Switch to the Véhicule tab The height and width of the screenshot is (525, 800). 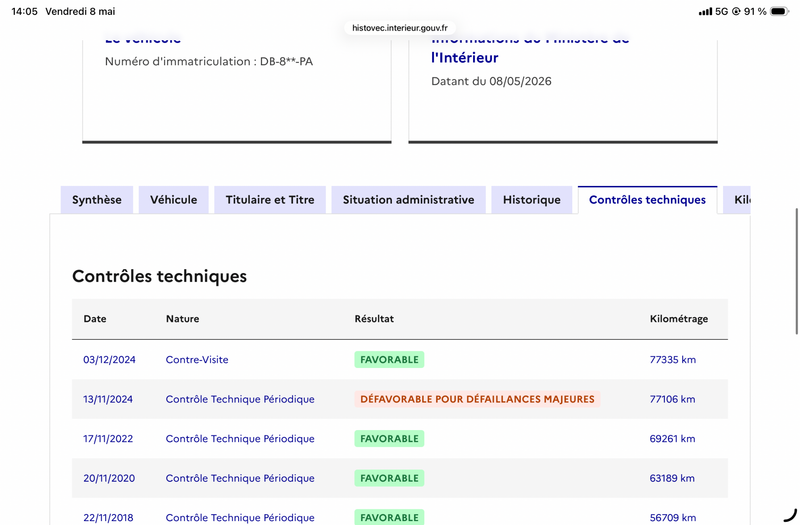(173, 199)
